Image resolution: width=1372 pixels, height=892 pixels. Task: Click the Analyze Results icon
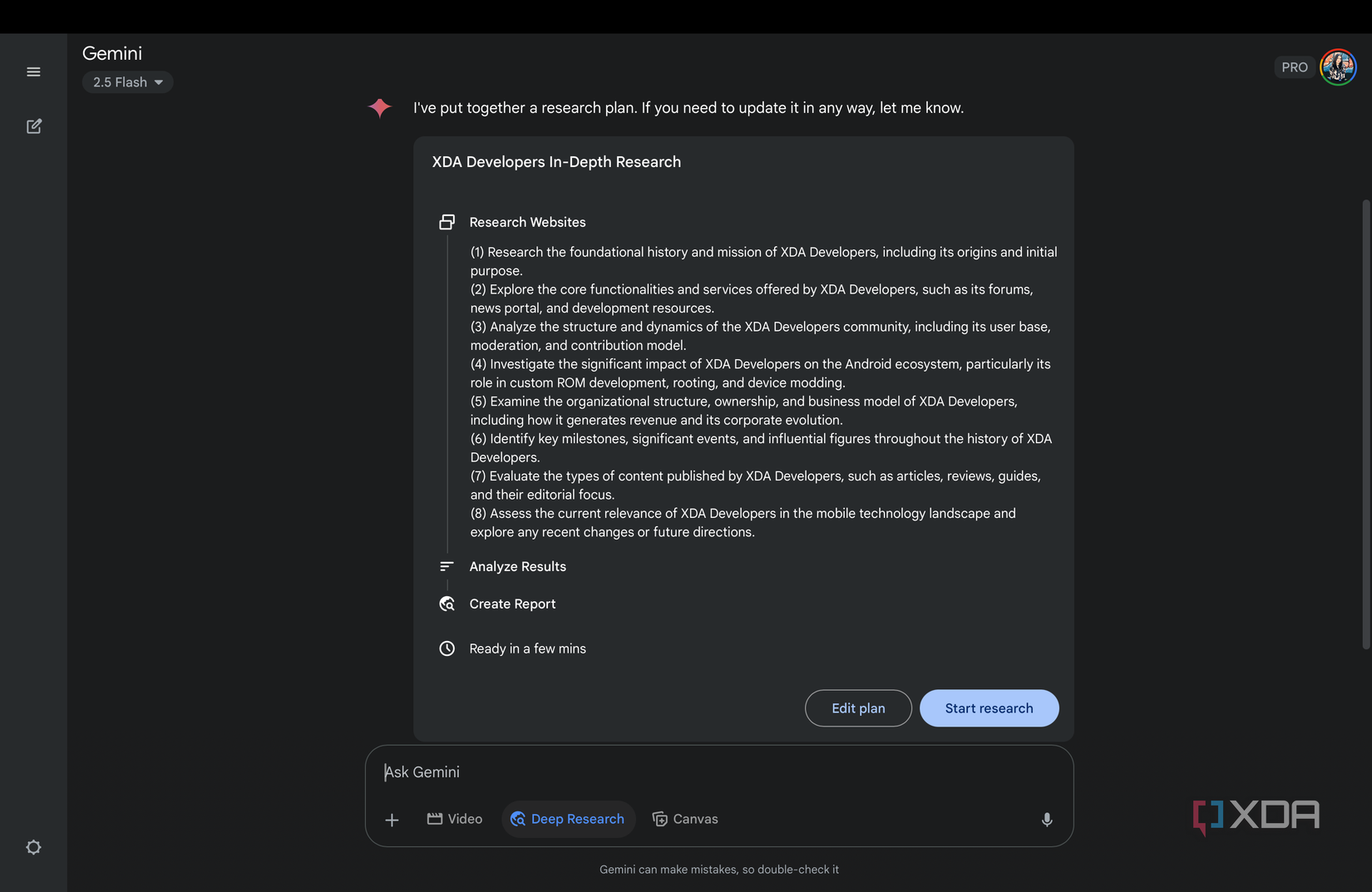(447, 566)
